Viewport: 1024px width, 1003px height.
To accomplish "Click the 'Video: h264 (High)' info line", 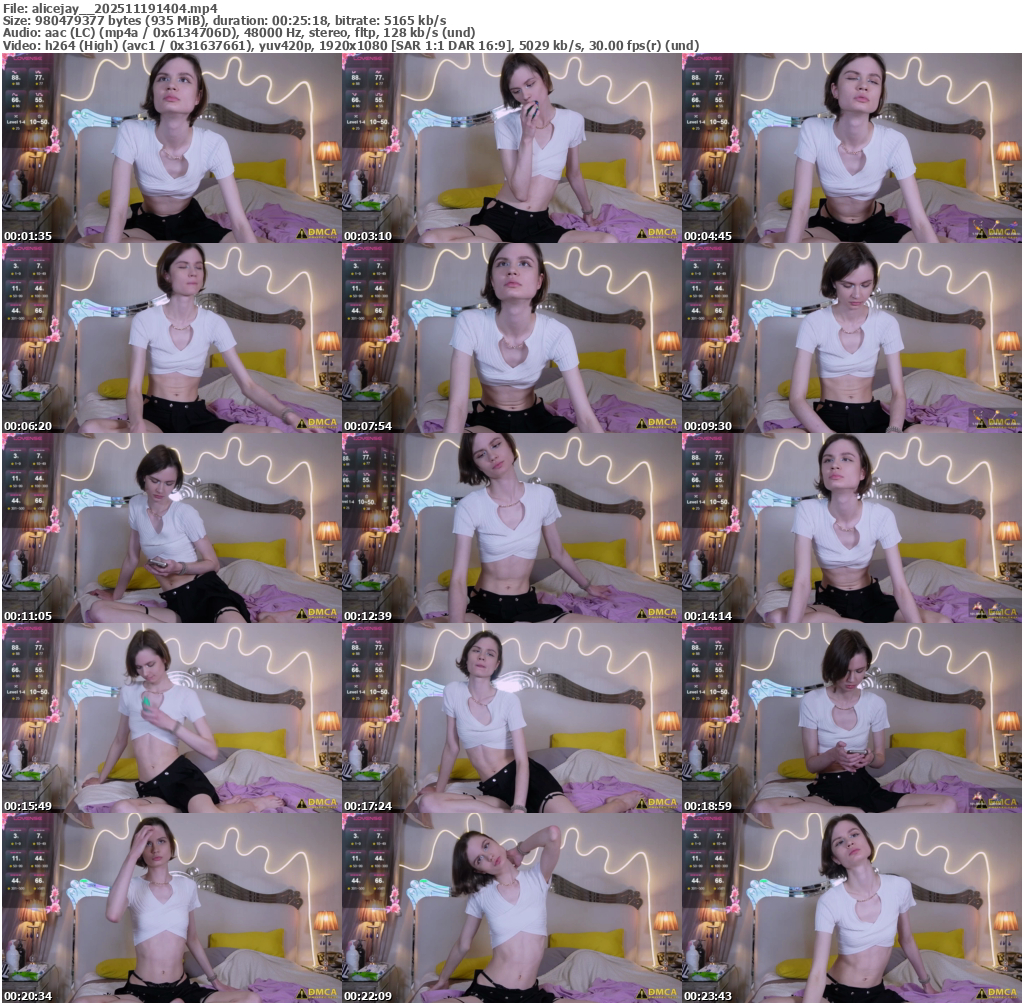I will click(350, 45).
